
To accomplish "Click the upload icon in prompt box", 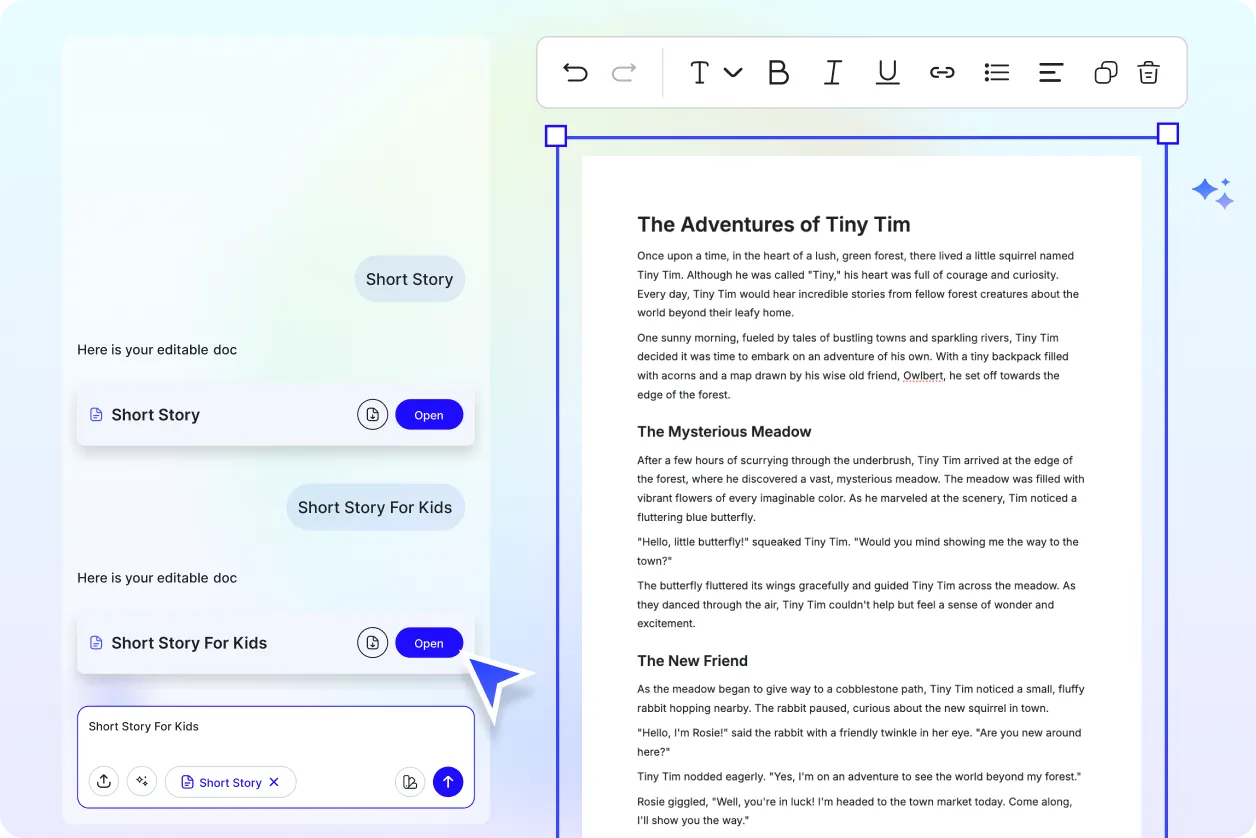I will pyautogui.click(x=104, y=782).
